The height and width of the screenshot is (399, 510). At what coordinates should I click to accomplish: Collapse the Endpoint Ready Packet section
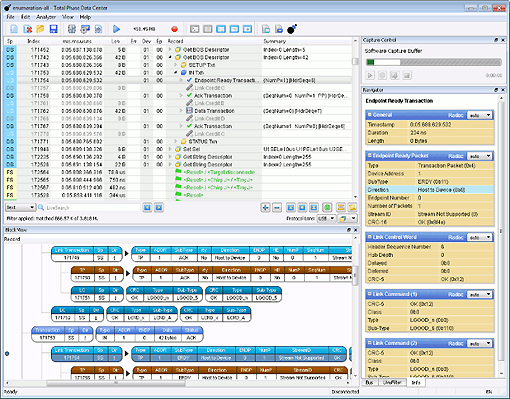(x=370, y=156)
